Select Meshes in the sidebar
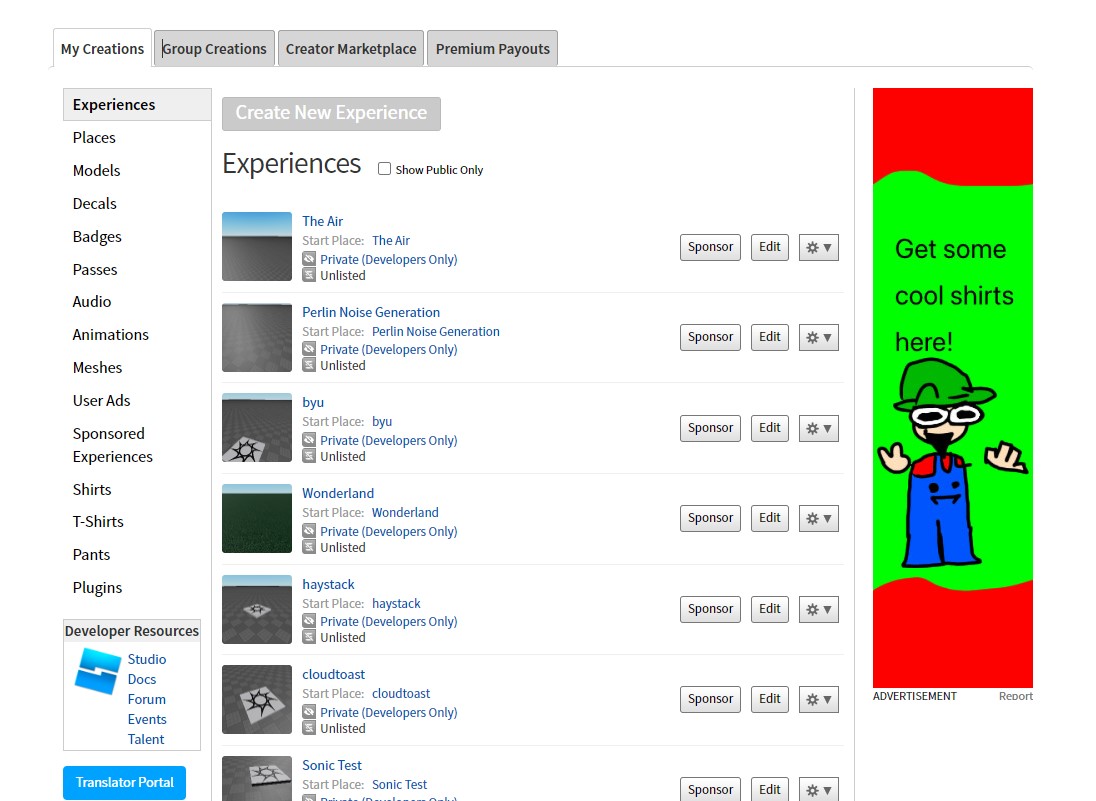 click(97, 367)
